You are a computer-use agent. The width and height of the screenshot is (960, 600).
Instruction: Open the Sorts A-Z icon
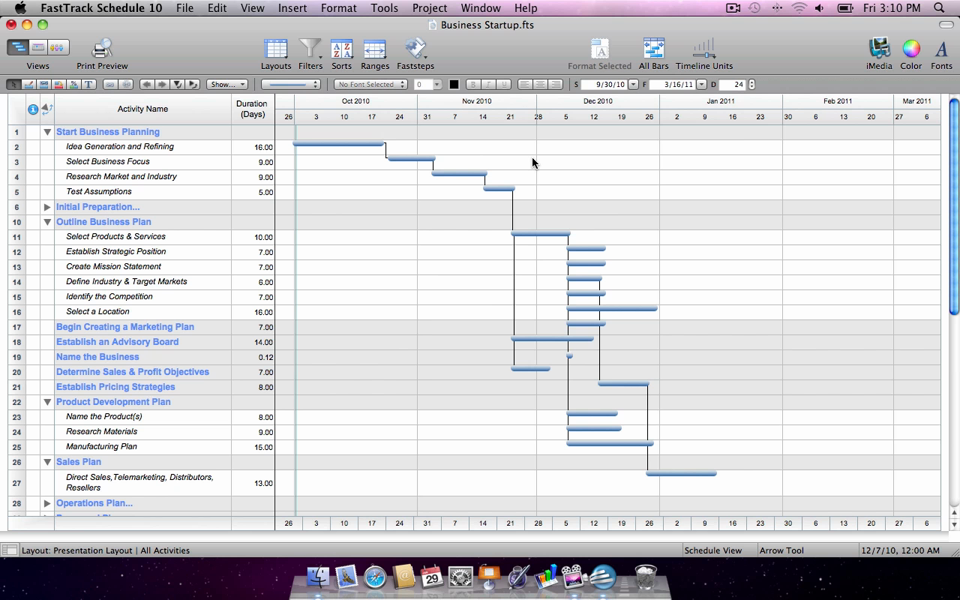click(x=342, y=49)
